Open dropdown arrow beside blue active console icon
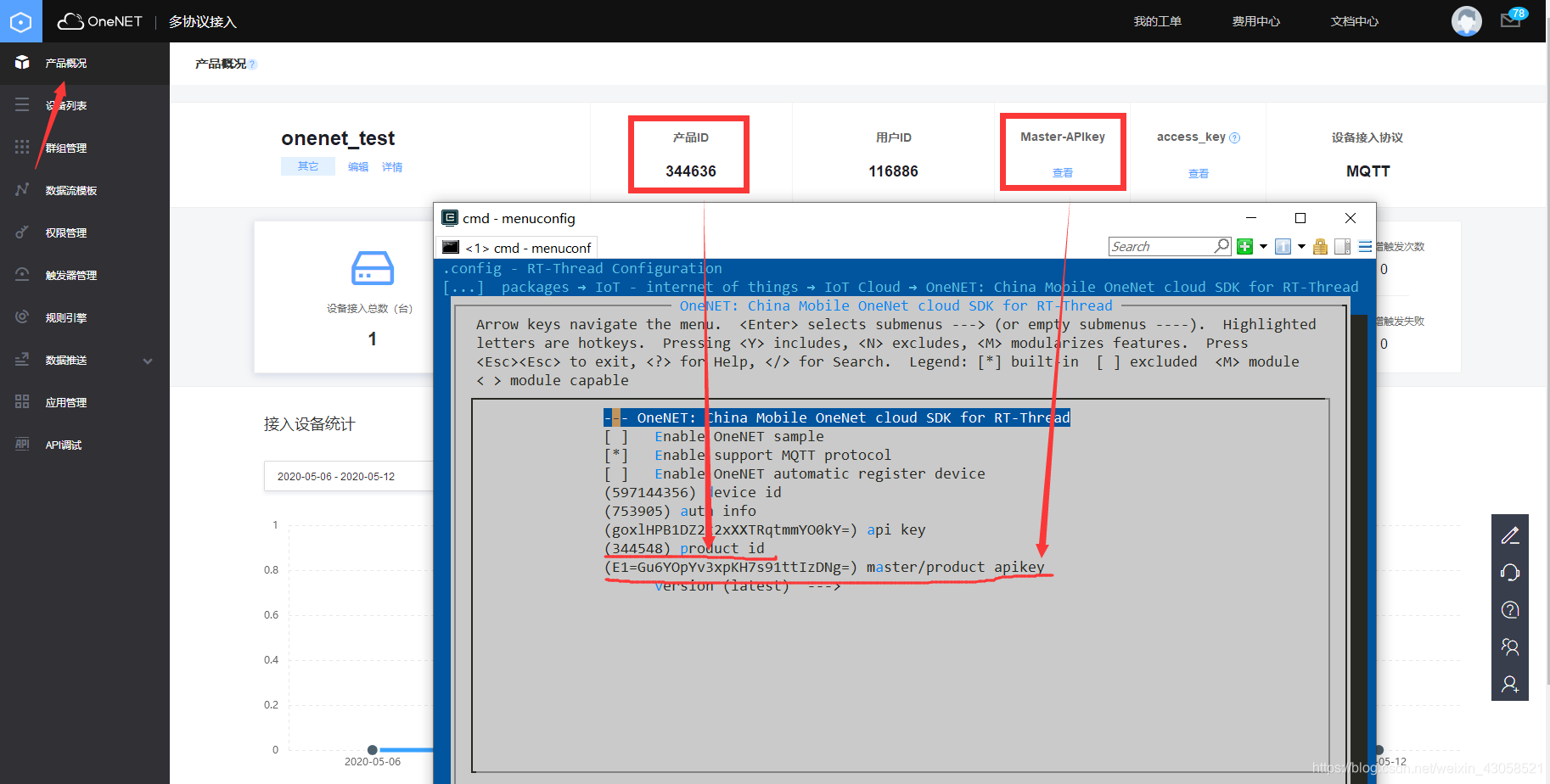 (1301, 247)
